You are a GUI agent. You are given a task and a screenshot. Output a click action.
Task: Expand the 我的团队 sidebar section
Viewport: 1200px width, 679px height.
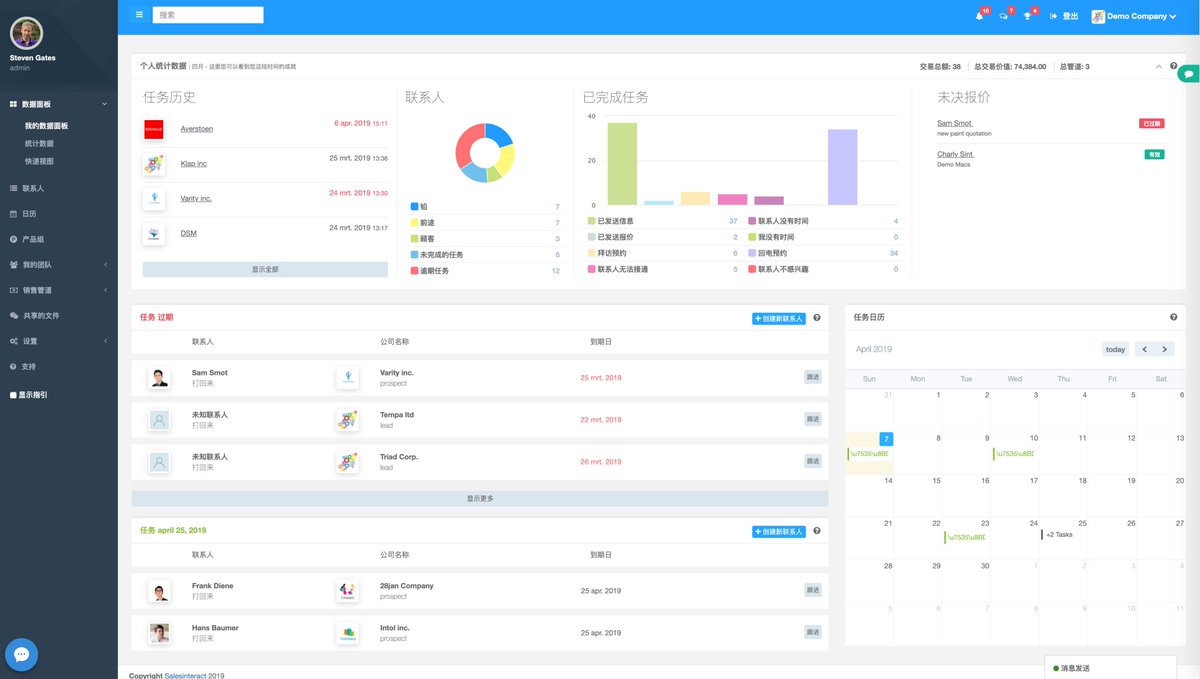coord(59,265)
